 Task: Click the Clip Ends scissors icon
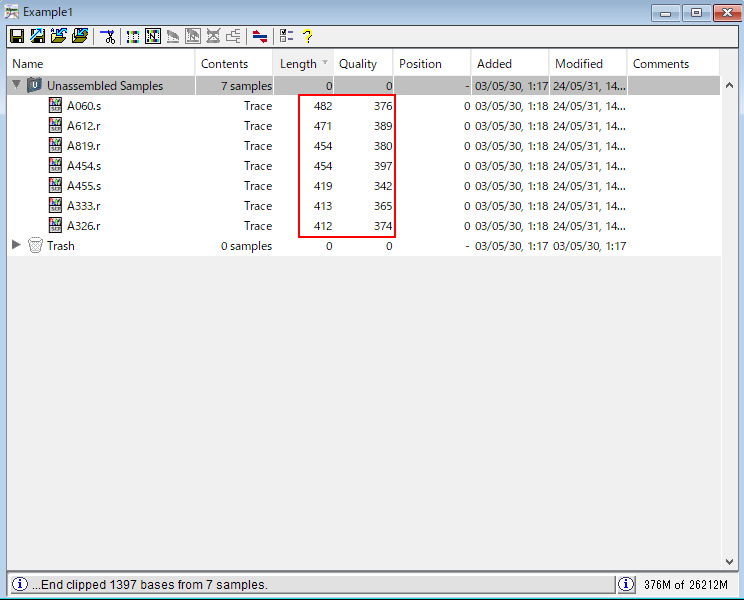[108, 37]
